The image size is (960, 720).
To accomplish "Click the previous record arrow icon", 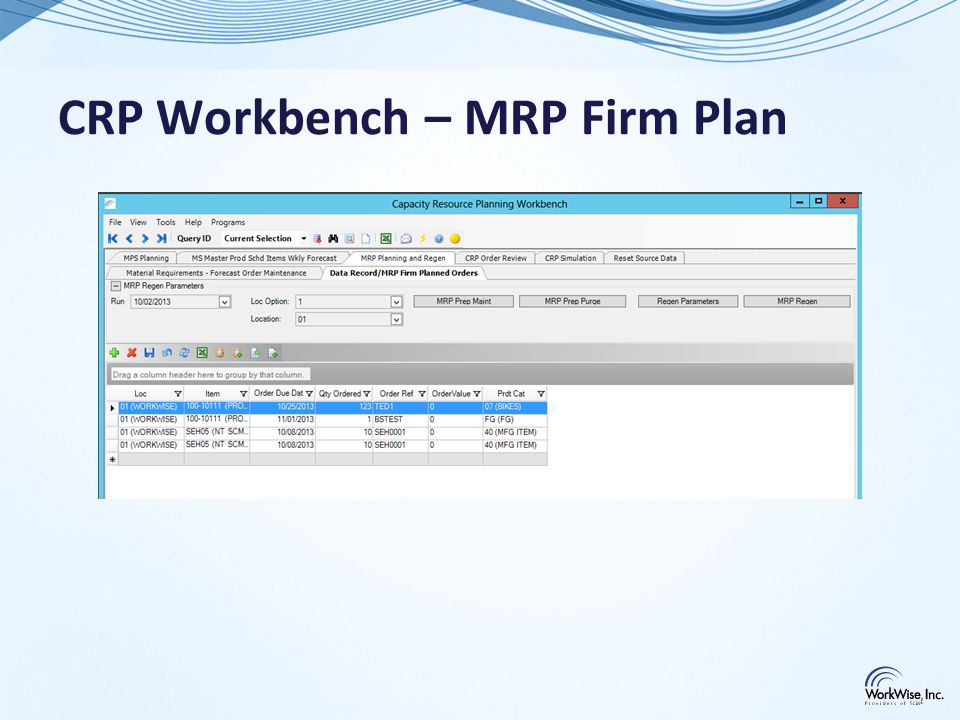I will (x=129, y=239).
